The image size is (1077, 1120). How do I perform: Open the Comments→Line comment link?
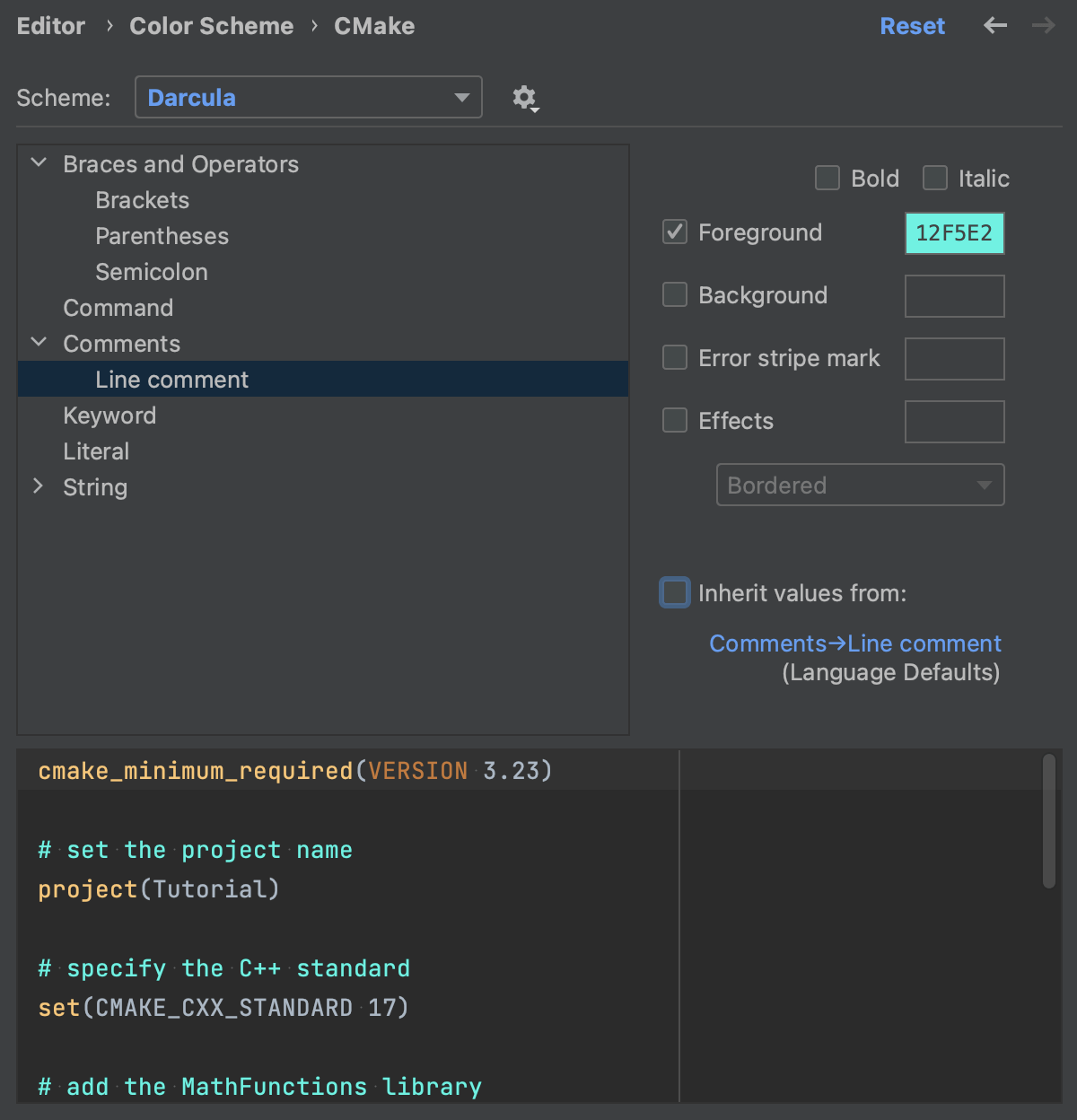tap(854, 643)
